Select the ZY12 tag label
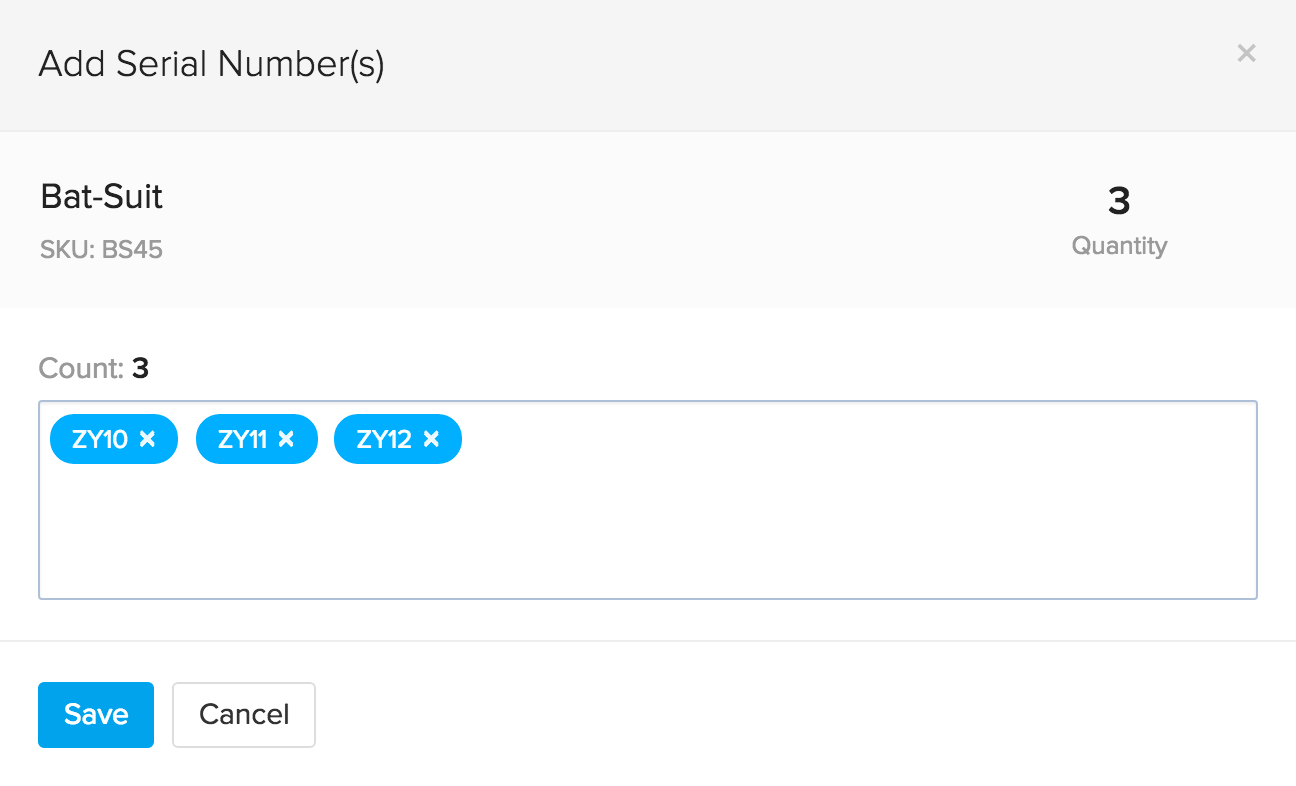1296x786 pixels. pos(384,439)
